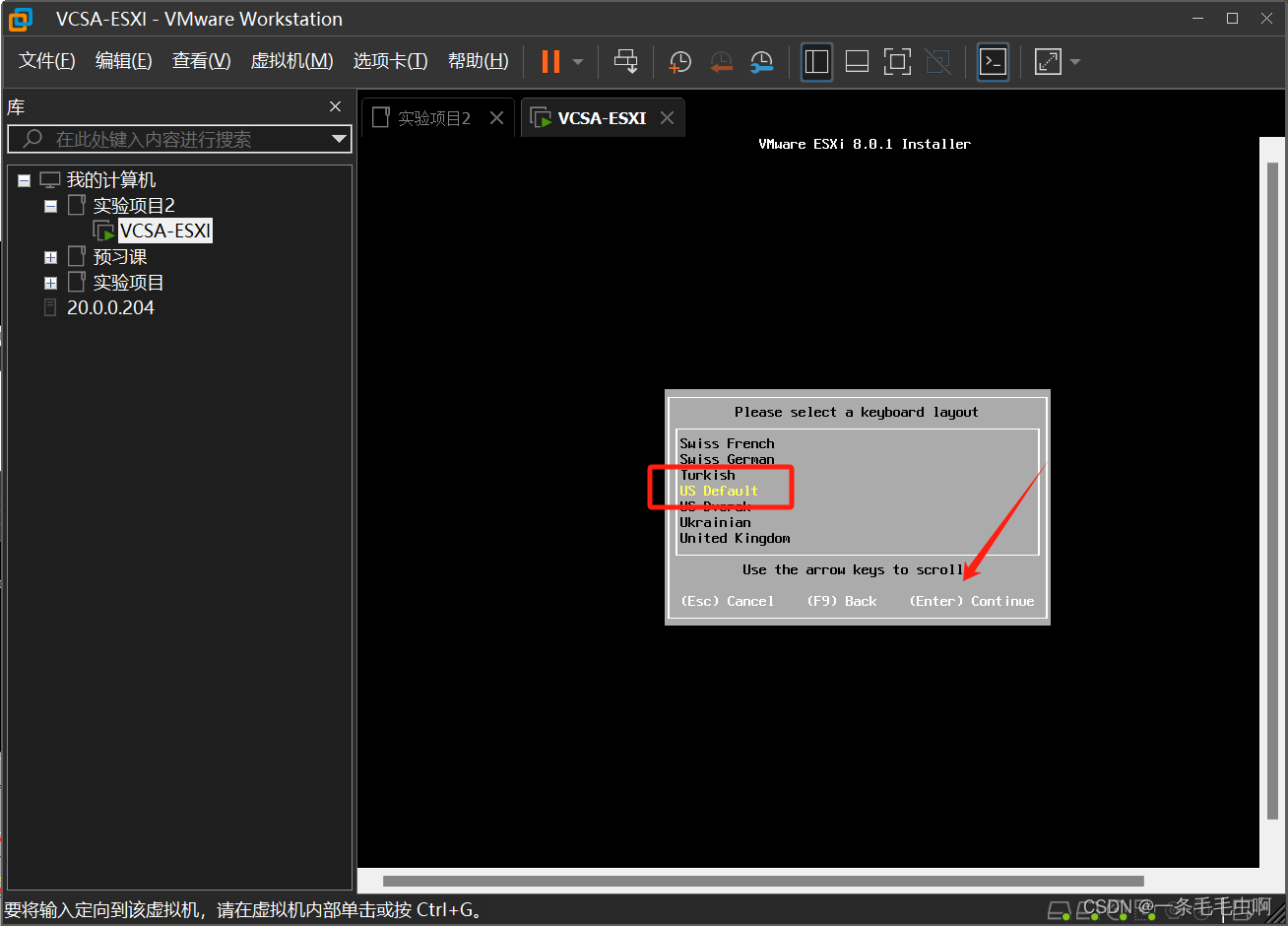Close the 库 library panel
This screenshot has width=1288, height=926.
tap(336, 106)
